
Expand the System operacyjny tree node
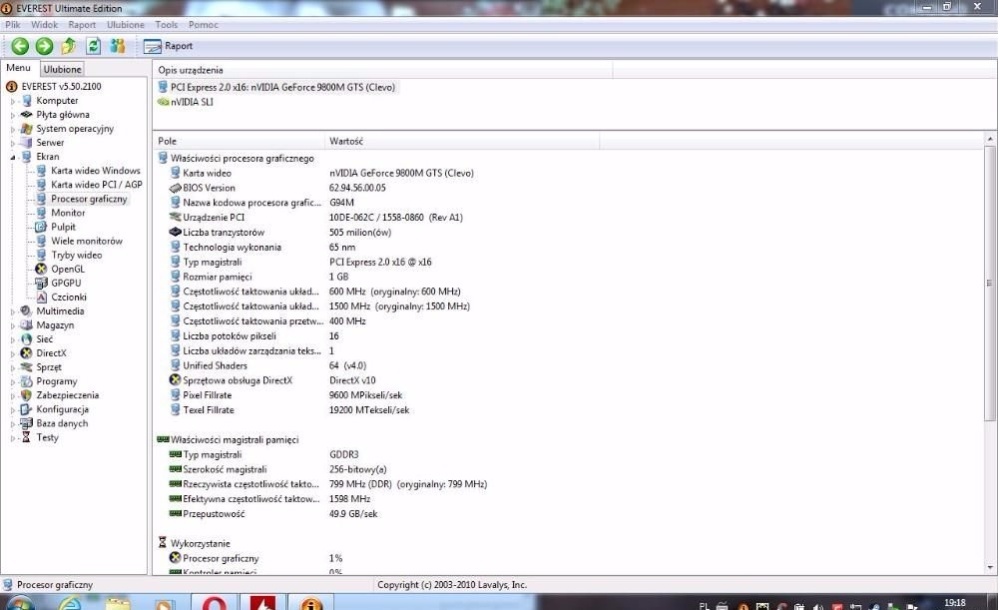pos(13,129)
